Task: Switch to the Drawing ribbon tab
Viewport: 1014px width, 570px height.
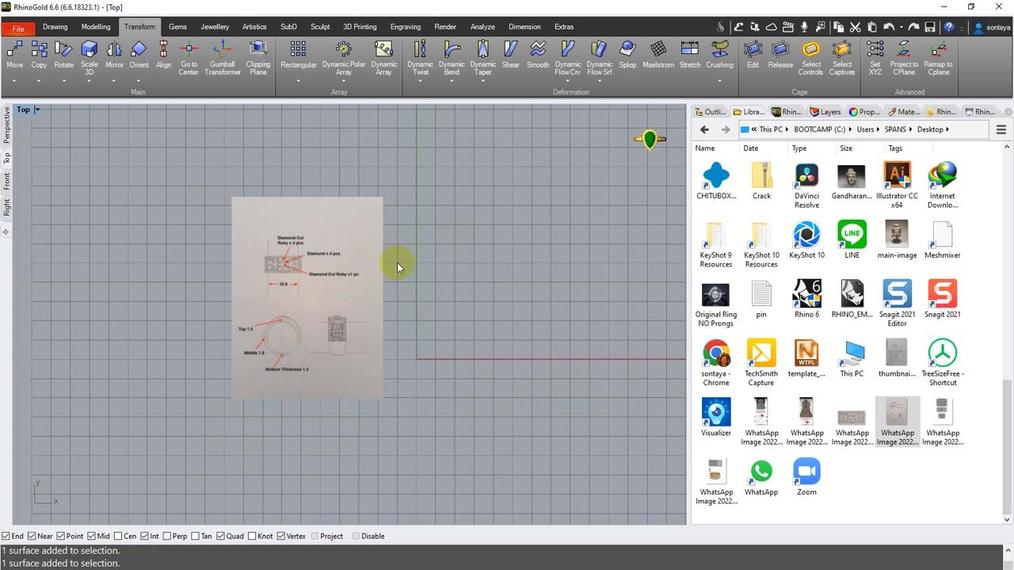Action: coord(55,27)
